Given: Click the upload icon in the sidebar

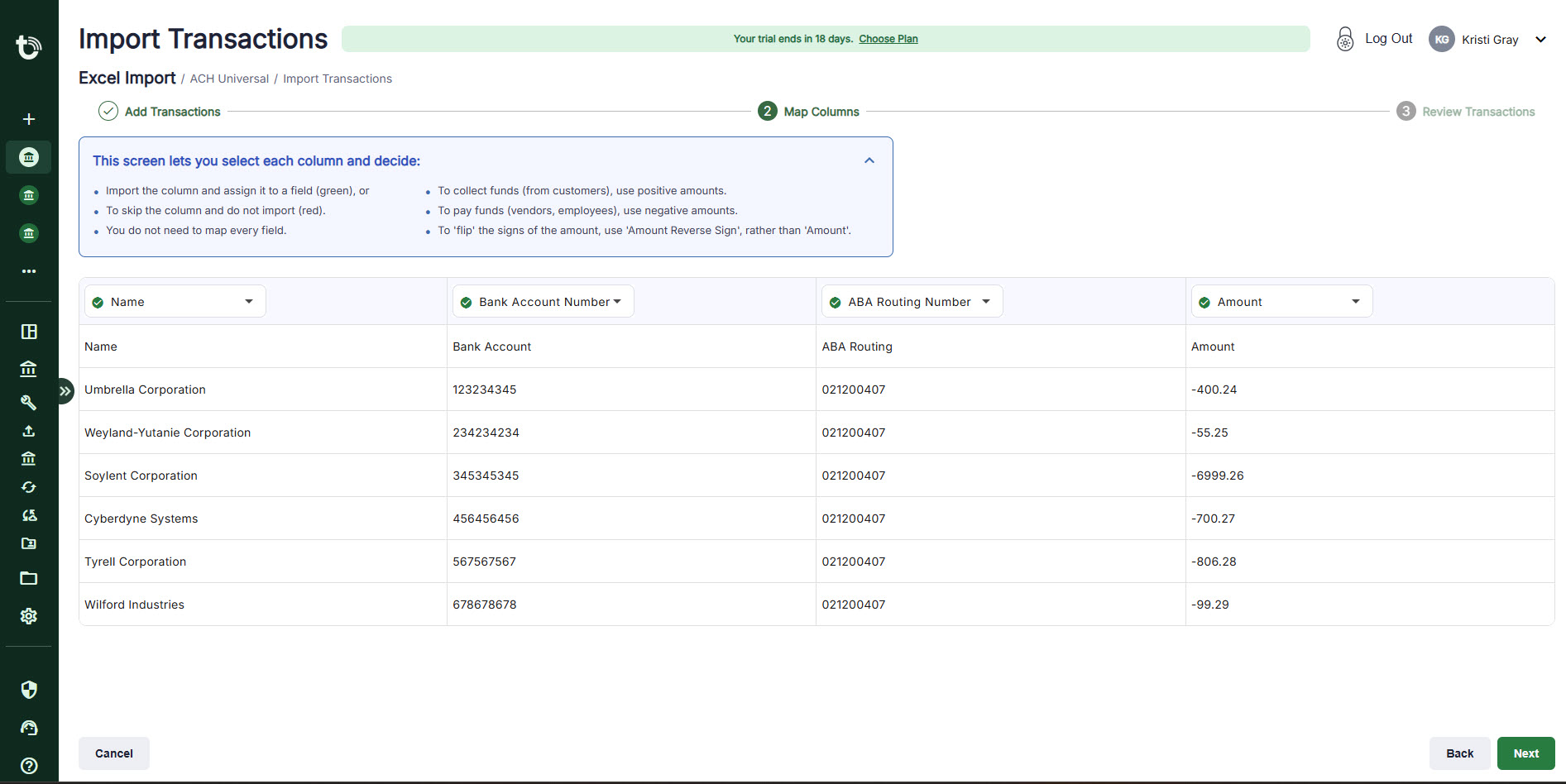Looking at the screenshot, I should tap(28, 431).
